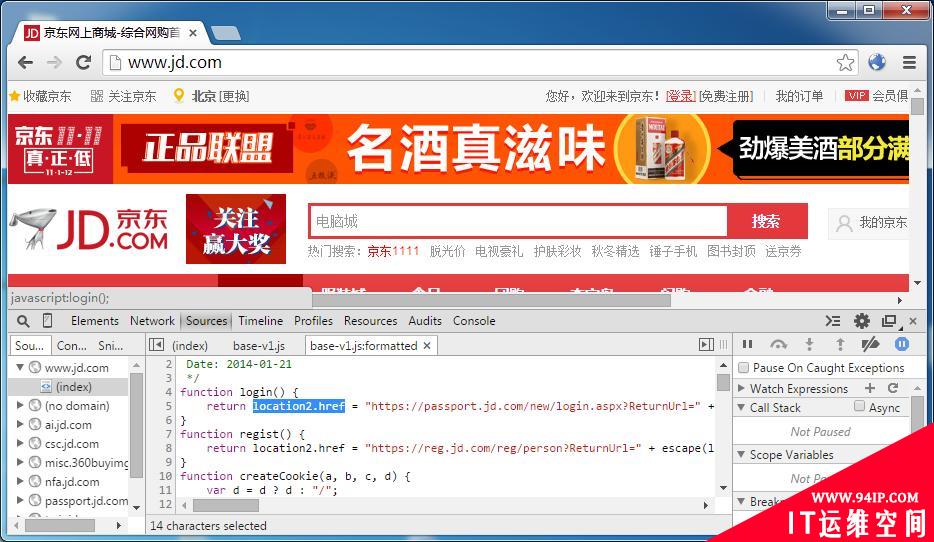934x542 pixels.
Task: Open the Content scripts navigator tab
Action: coord(71,345)
